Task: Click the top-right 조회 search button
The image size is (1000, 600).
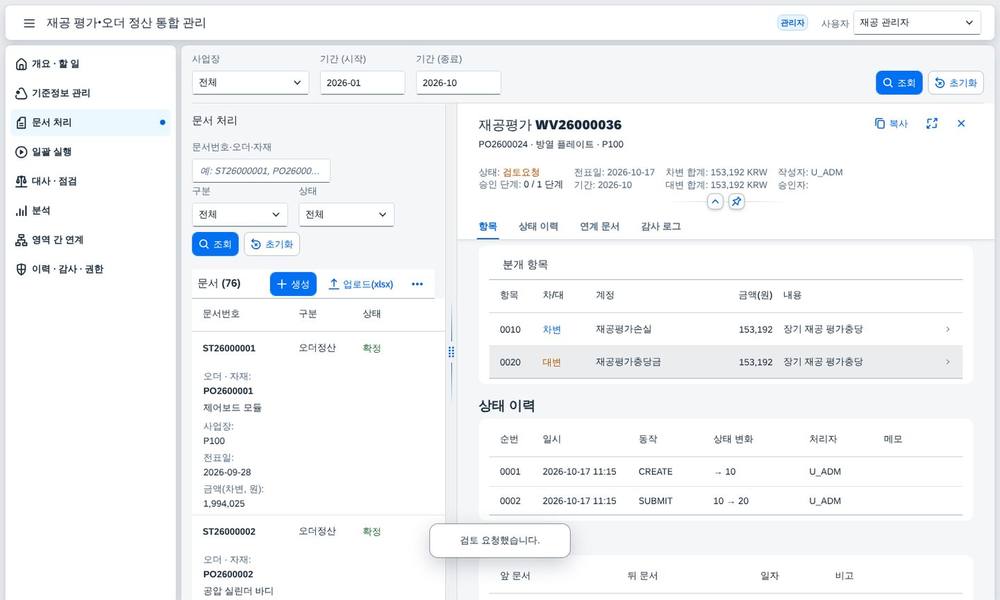Action: click(899, 83)
